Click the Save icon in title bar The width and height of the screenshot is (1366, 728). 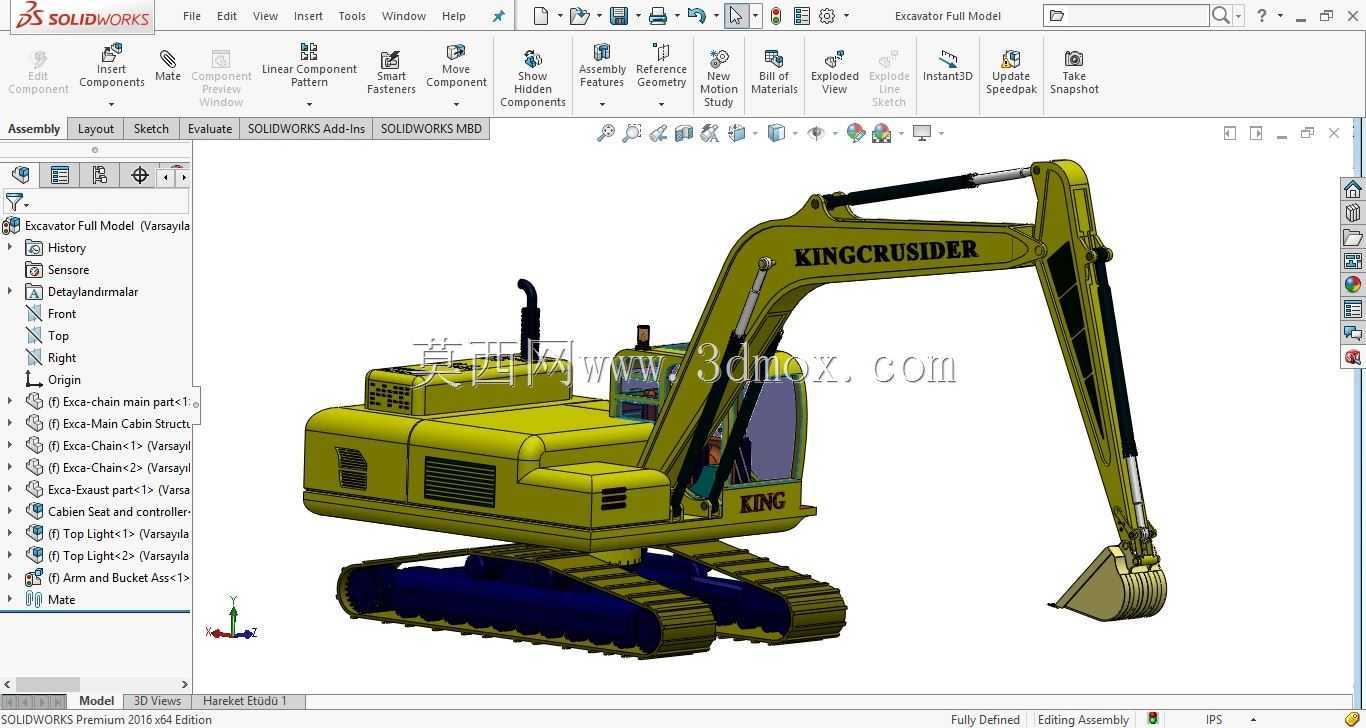[x=619, y=16]
